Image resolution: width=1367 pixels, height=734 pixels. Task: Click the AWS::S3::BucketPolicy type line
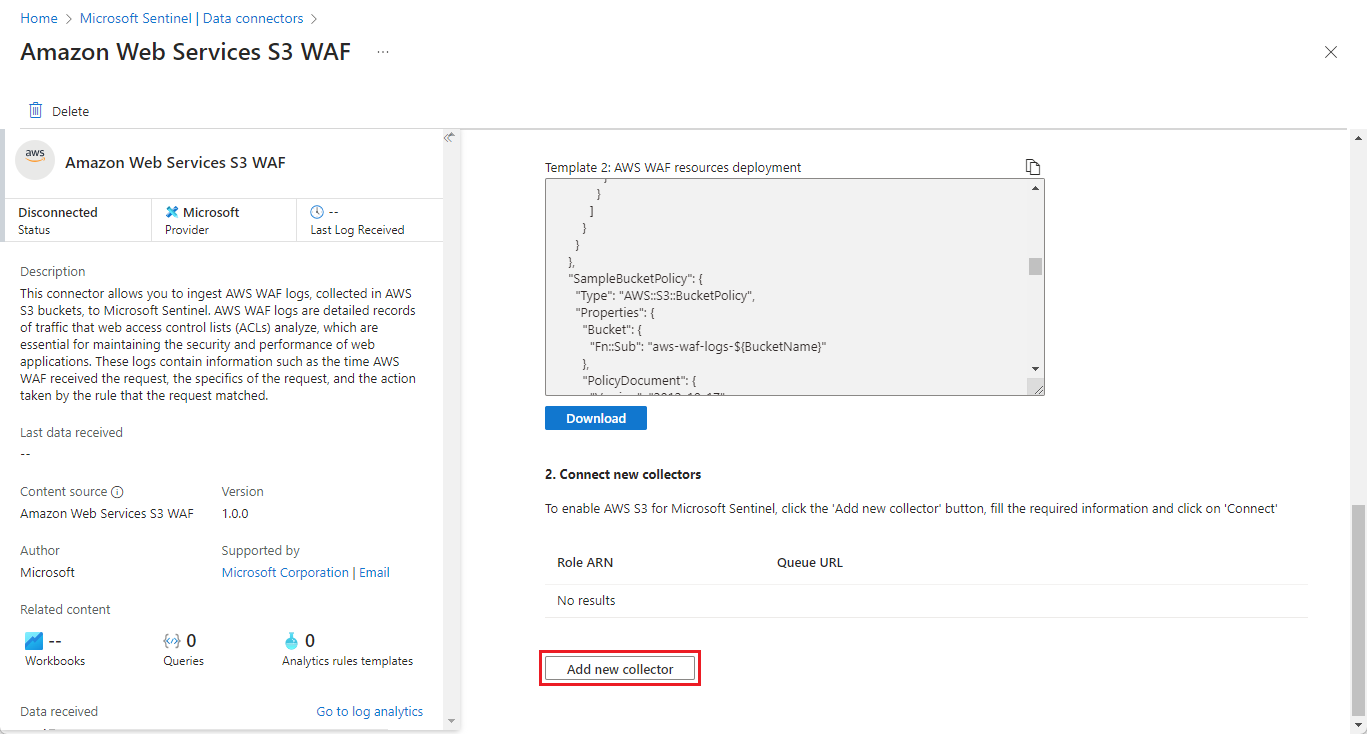click(x=665, y=295)
